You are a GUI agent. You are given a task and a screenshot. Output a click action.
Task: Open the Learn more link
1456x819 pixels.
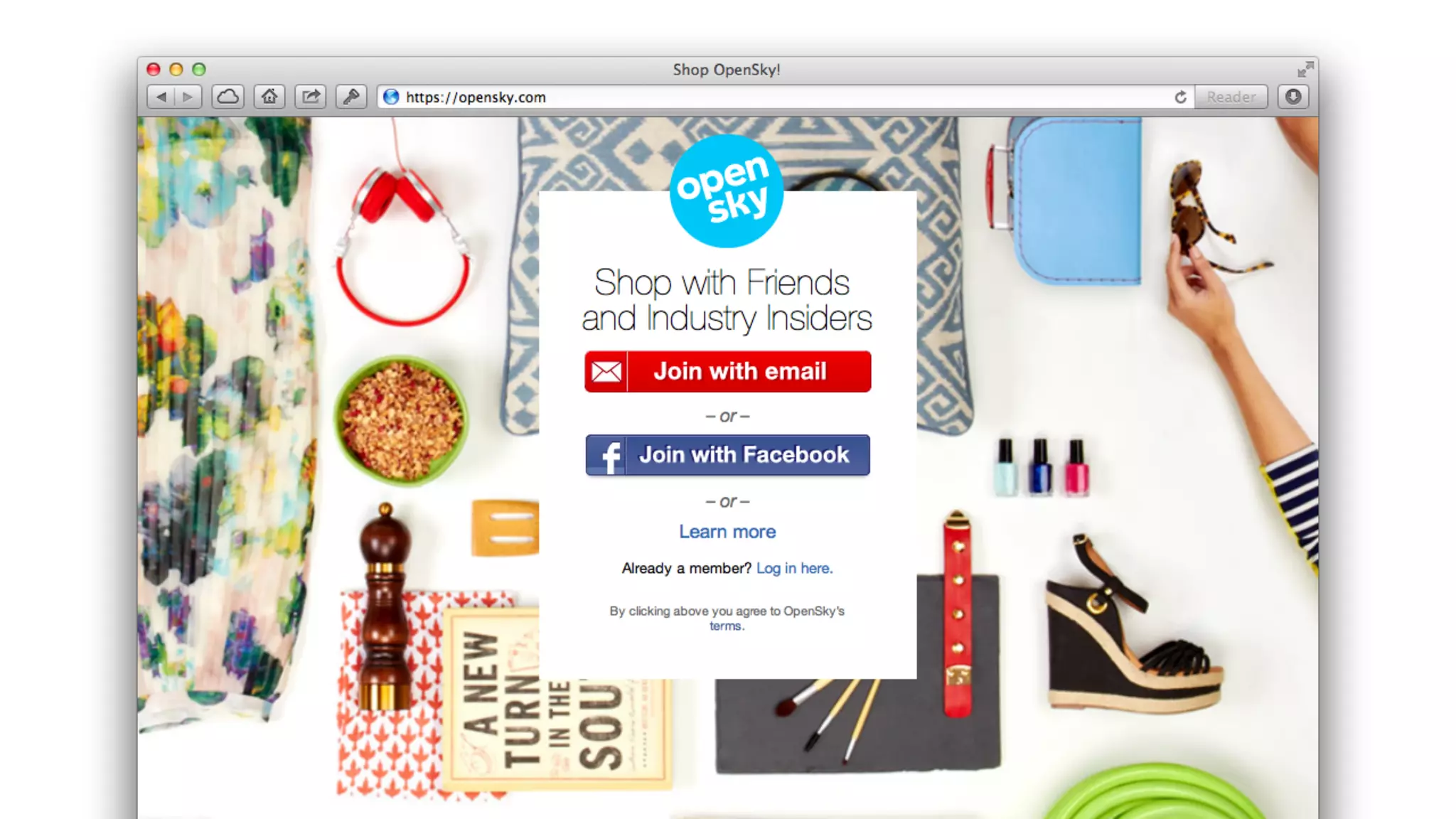point(727,532)
